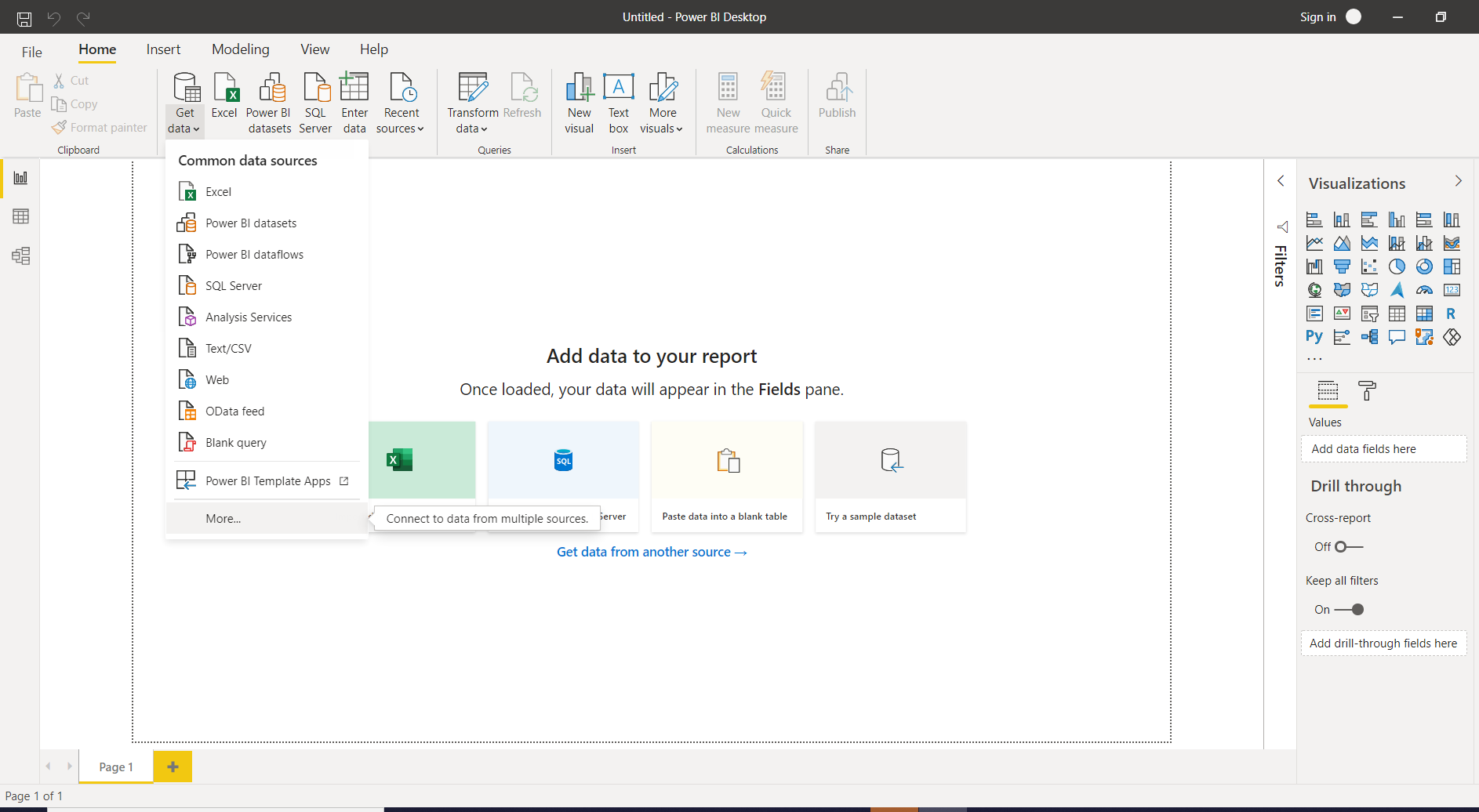Insert a Text box from ribbon
The width and height of the screenshot is (1479, 812).
(x=618, y=103)
